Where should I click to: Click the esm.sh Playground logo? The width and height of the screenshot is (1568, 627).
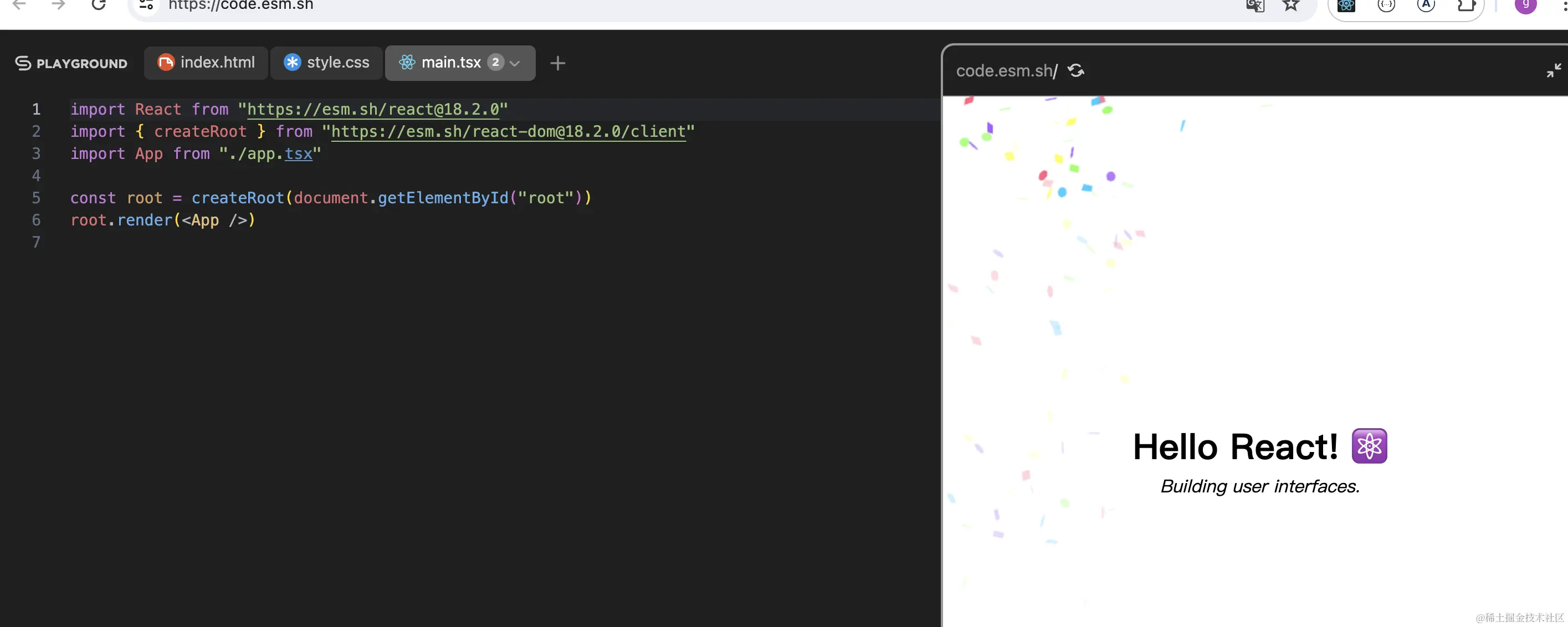pyautogui.click(x=71, y=63)
